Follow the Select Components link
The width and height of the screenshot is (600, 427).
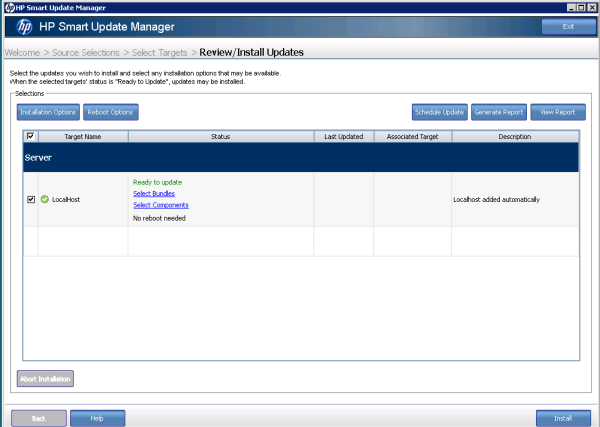[x=160, y=205]
